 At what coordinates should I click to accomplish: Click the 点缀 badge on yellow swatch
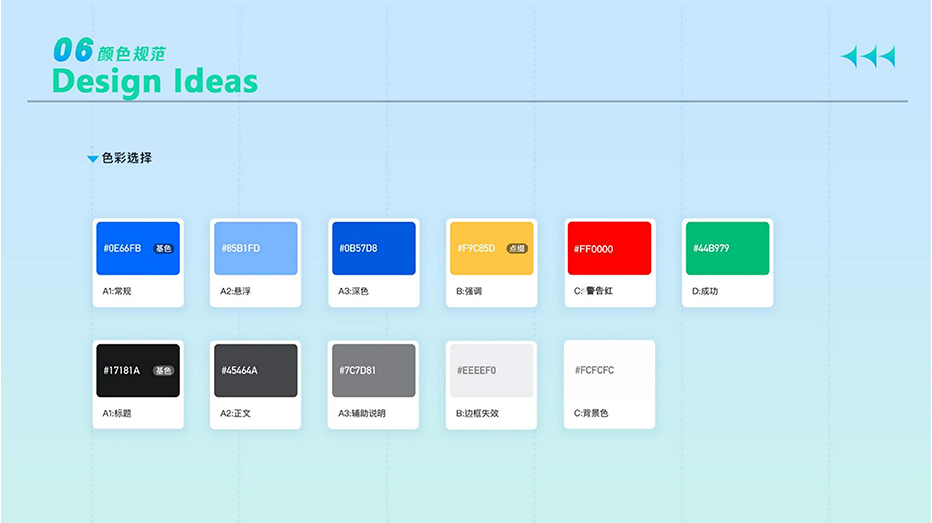point(517,248)
